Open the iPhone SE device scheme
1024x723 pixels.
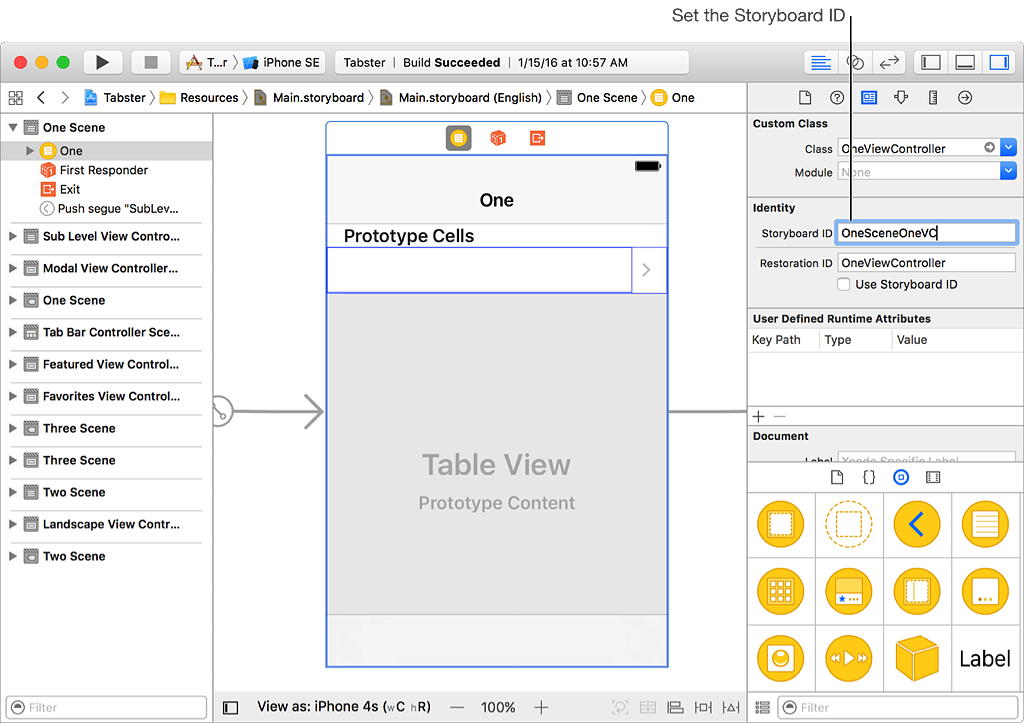(x=281, y=63)
